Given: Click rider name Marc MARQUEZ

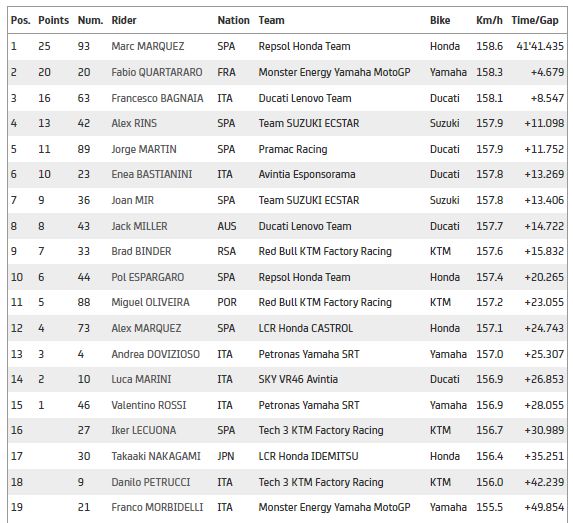Looking at the screenshot, I should pos(148,46).
